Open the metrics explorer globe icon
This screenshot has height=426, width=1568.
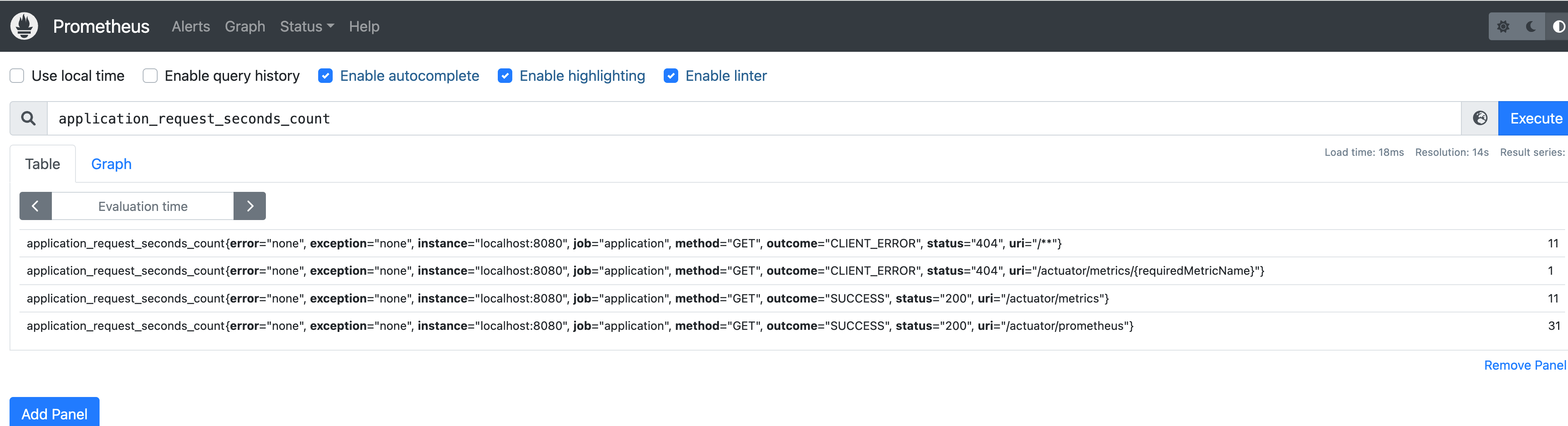click(1480, 119)
